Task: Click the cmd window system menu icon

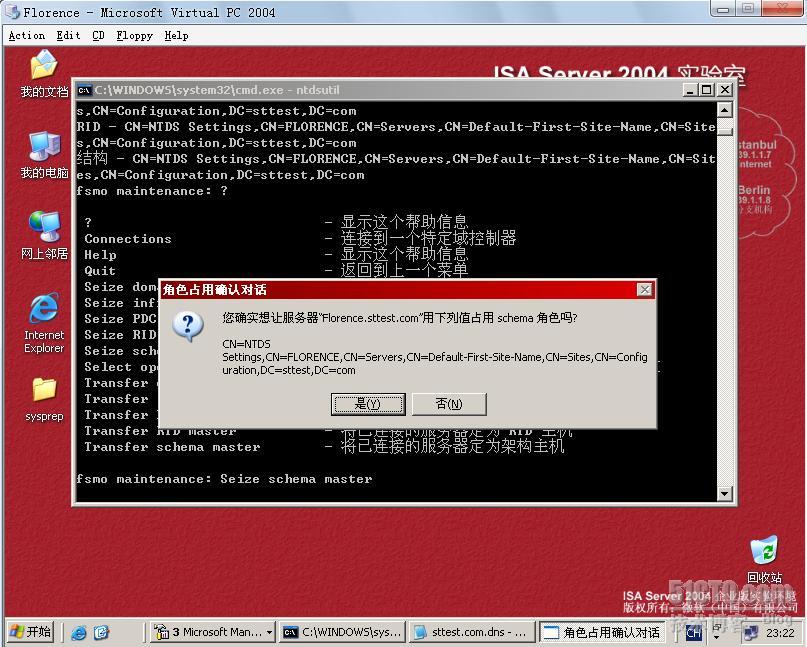Action: (84, 90)
